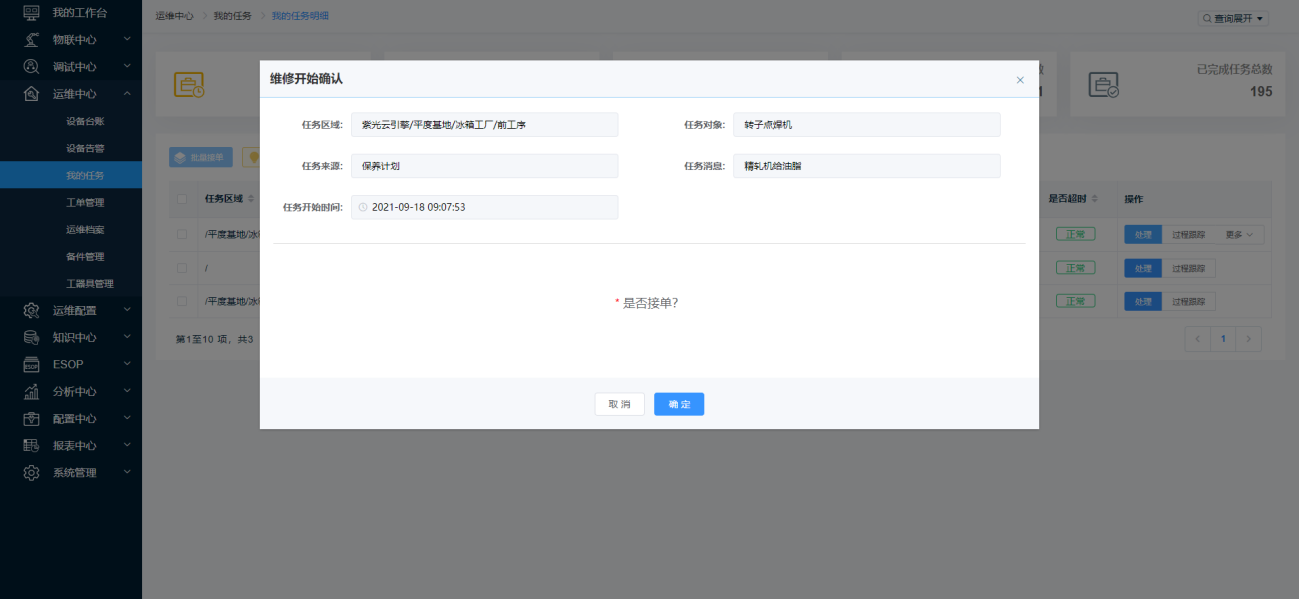Screen dimensions: 1299x599
Task: Click 我的任务 in the breadcrumb
Action: pos(232,16)
